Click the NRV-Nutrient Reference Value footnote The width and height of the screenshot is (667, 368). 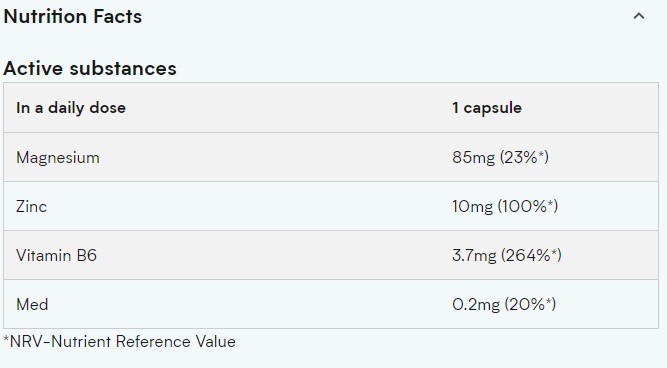click(120, 341)
